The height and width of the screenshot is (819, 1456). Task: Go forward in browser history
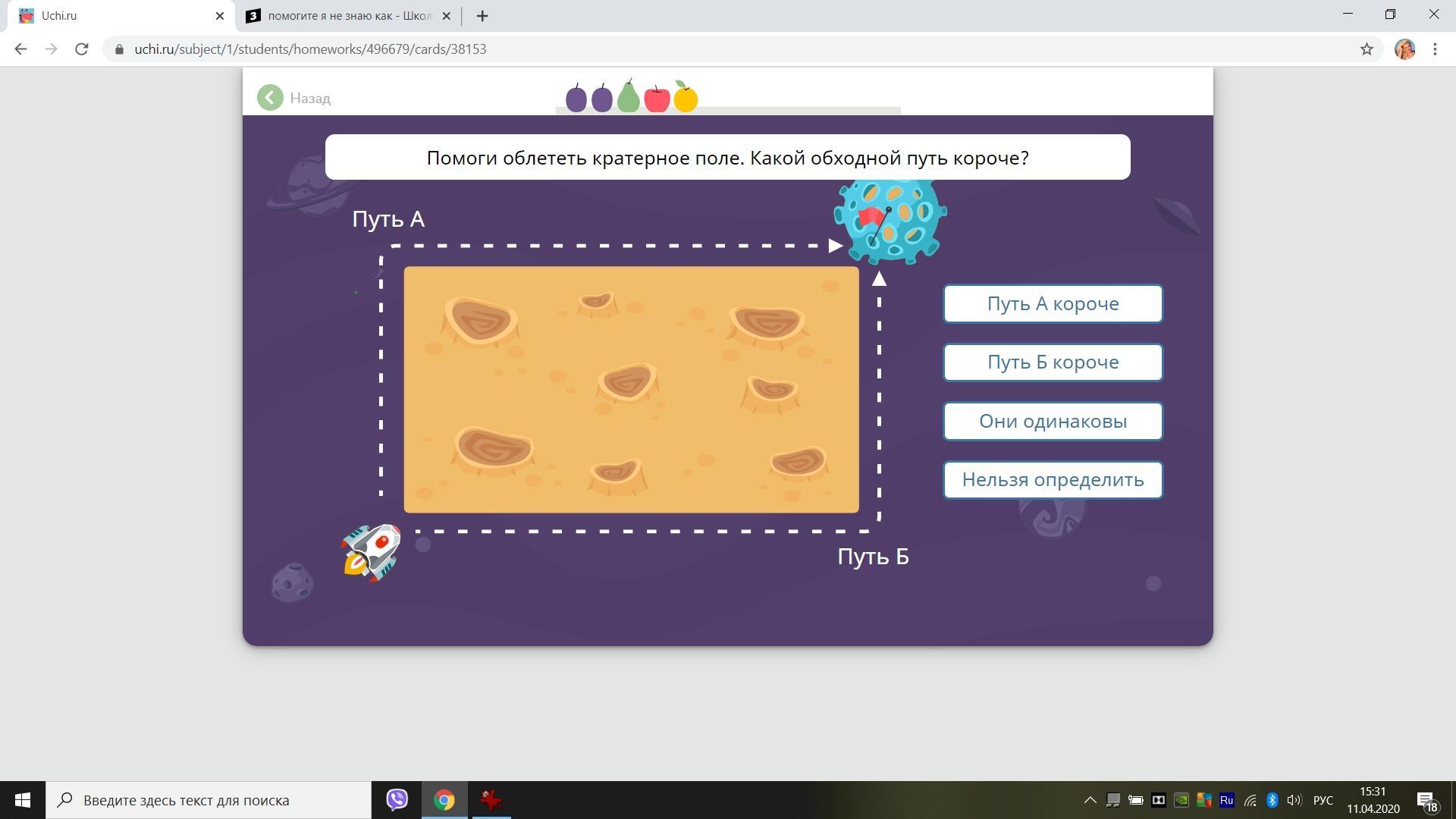(51, 49)
